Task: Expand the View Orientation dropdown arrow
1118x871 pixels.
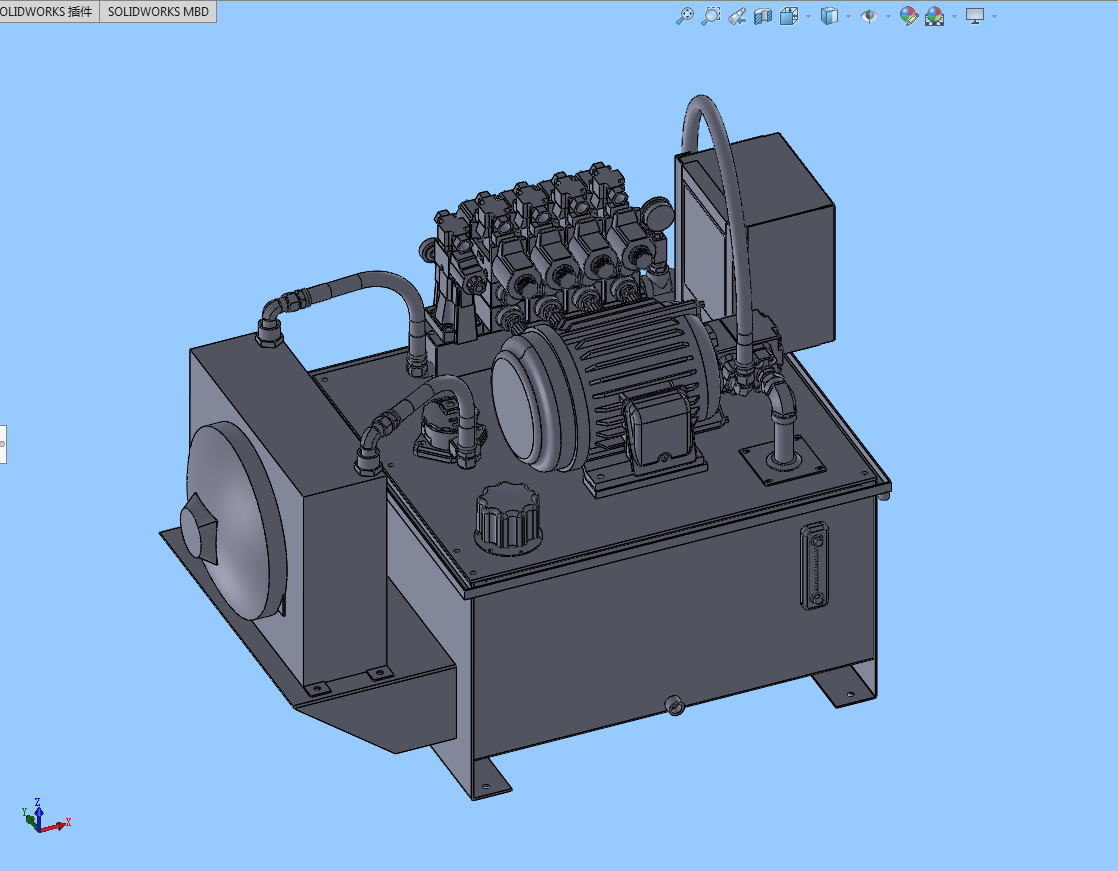Action: [x=808, y=16]
